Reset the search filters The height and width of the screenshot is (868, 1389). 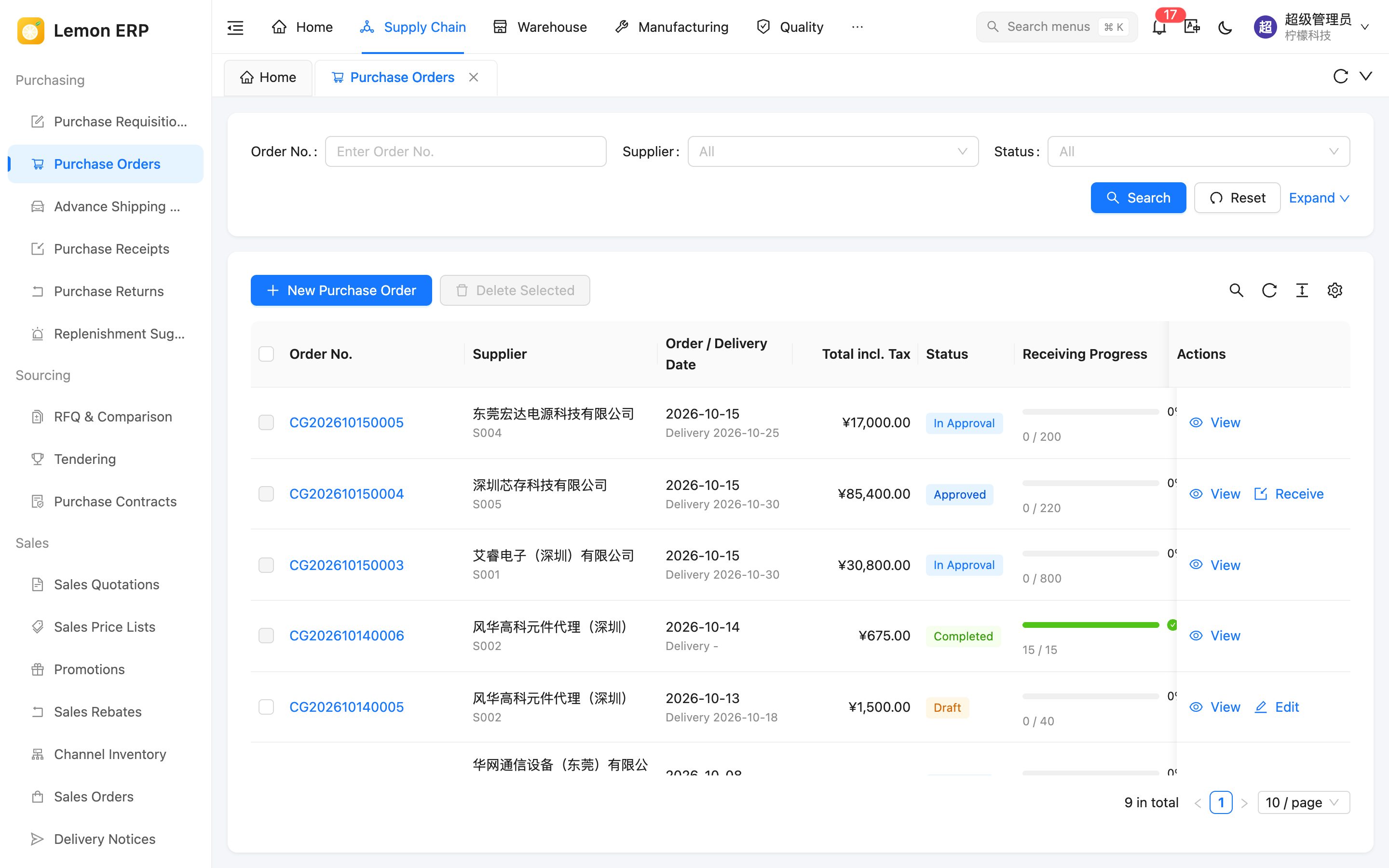click(x=1237, y=198)
